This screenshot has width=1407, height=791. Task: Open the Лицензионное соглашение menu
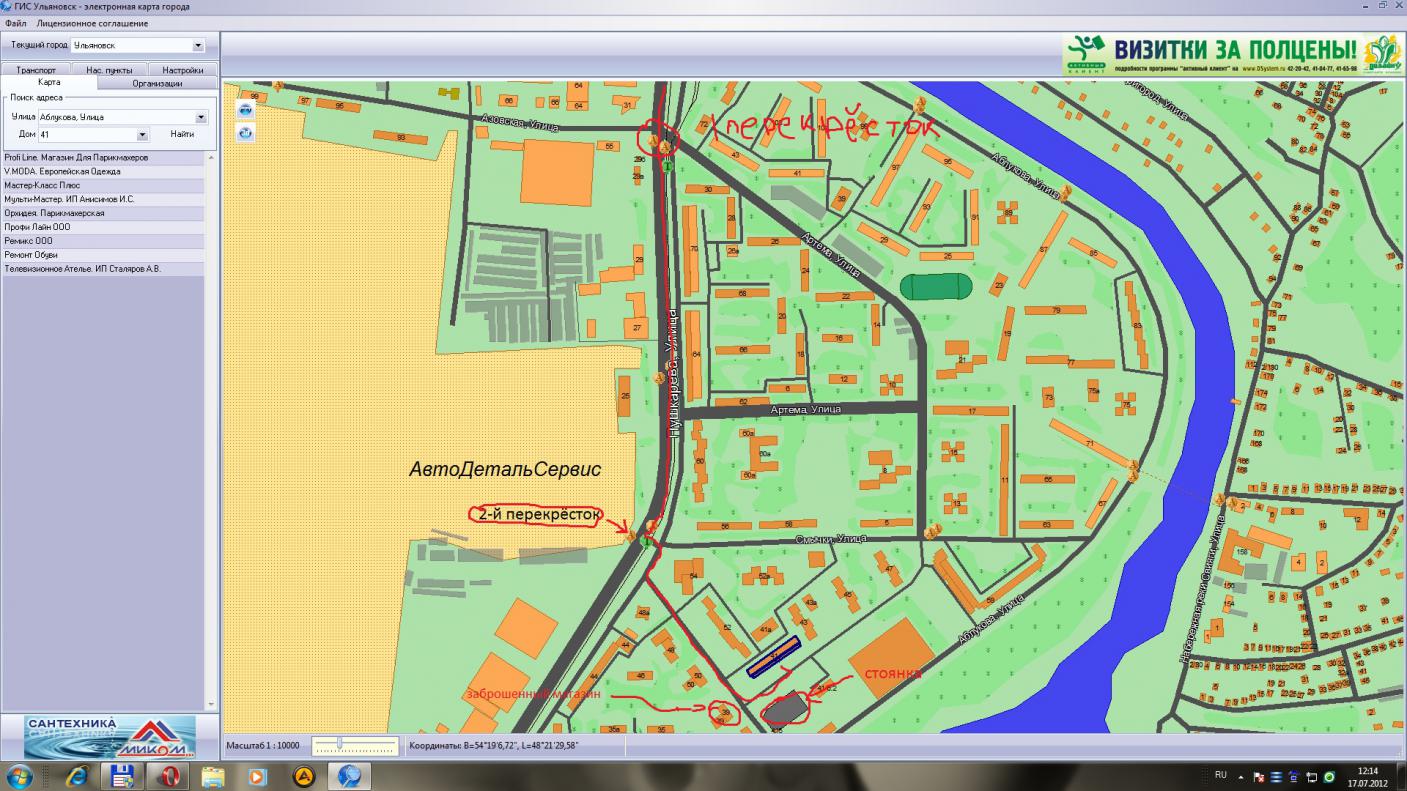pos(92,23)
